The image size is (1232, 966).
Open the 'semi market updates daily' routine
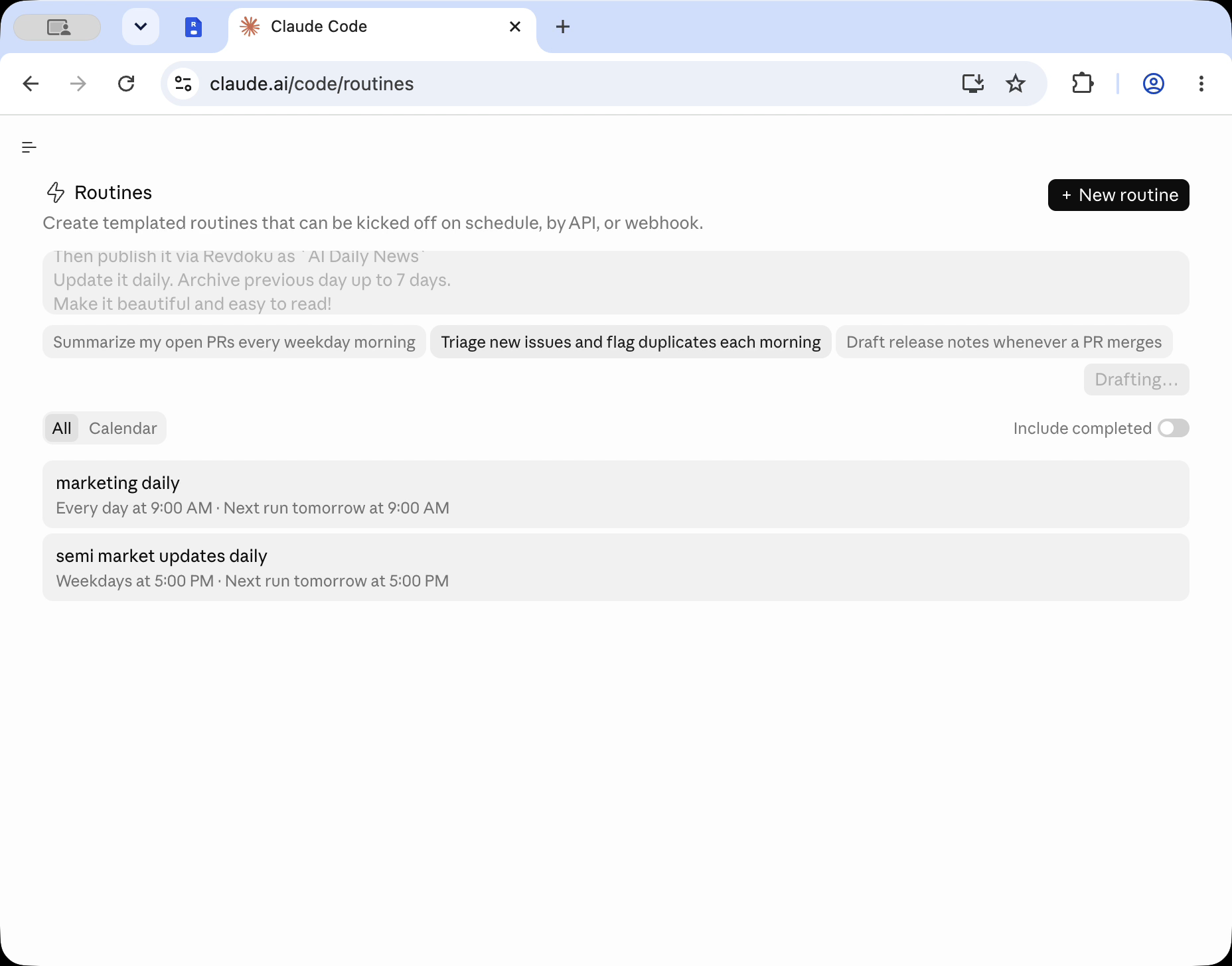[x=616, y=567]
